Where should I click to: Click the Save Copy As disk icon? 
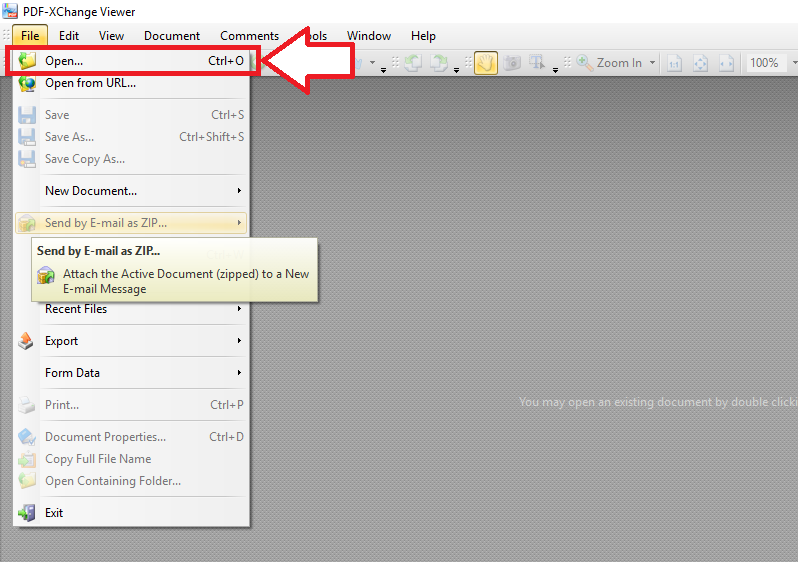point(27,159)
